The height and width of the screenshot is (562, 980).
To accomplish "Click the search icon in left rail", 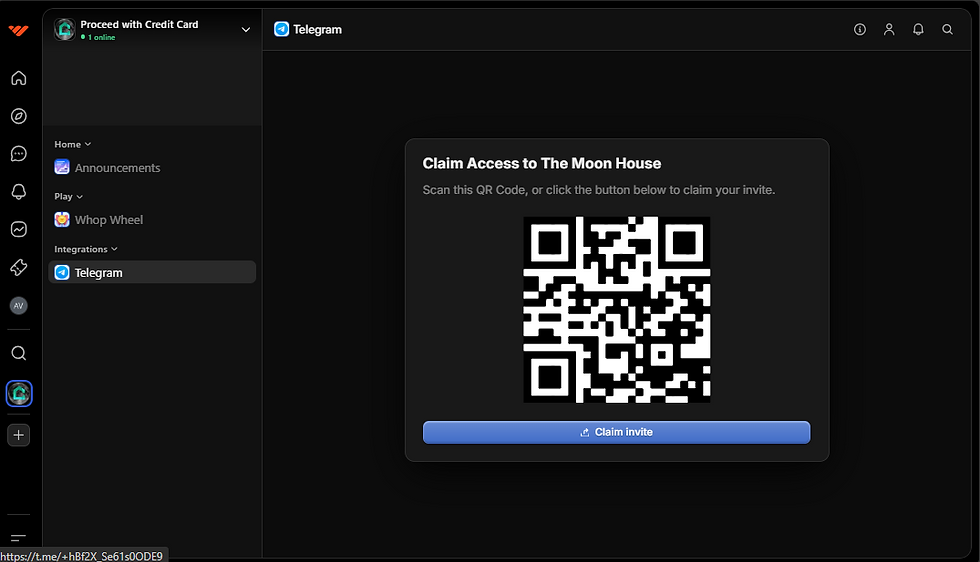I will click(x=19, y=353).
